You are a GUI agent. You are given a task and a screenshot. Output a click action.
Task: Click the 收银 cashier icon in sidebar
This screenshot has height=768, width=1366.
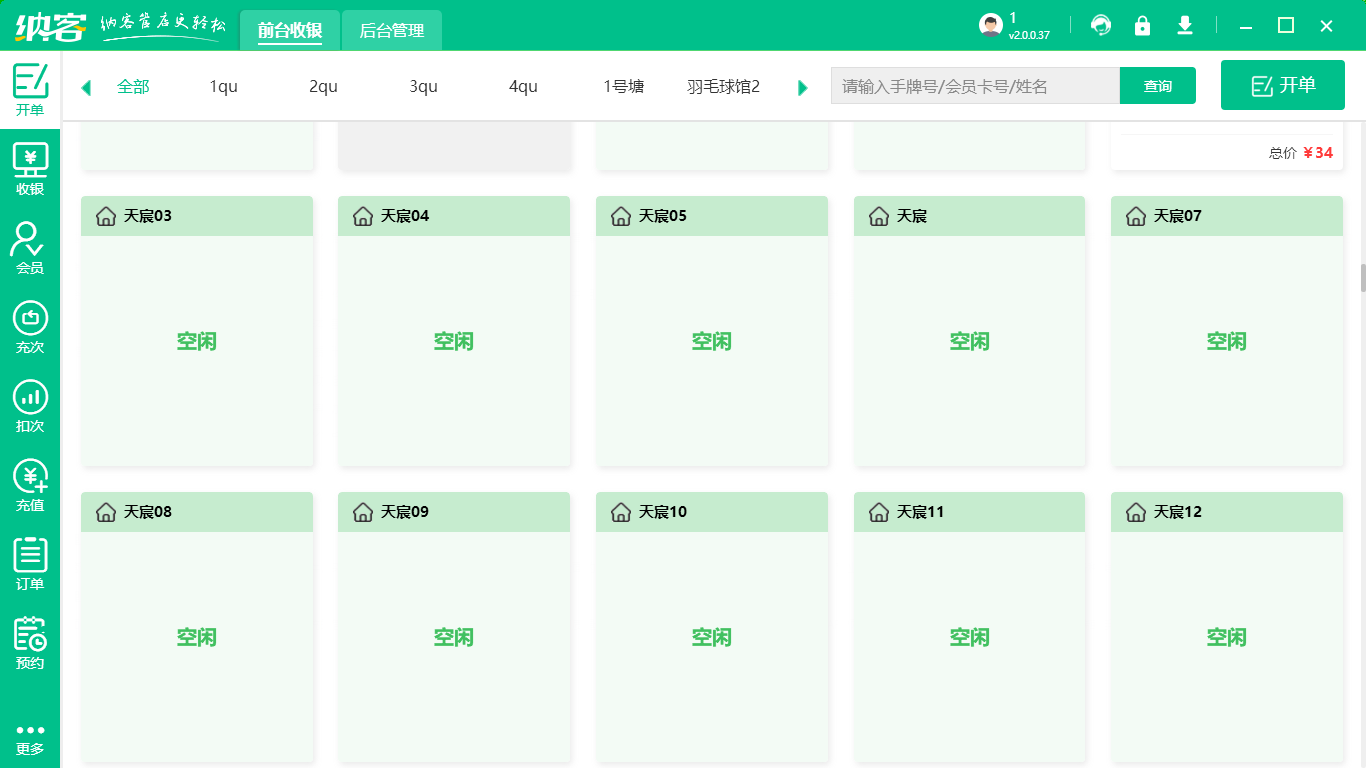30,168
